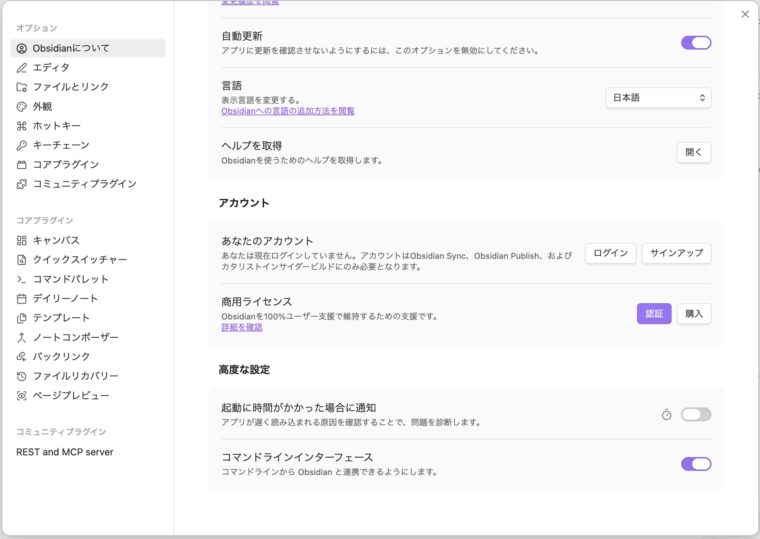The height and width of the screenshot is (539, 760).
Task: Click the ファイルリカバリー history icon
Action: coord(22,376)
